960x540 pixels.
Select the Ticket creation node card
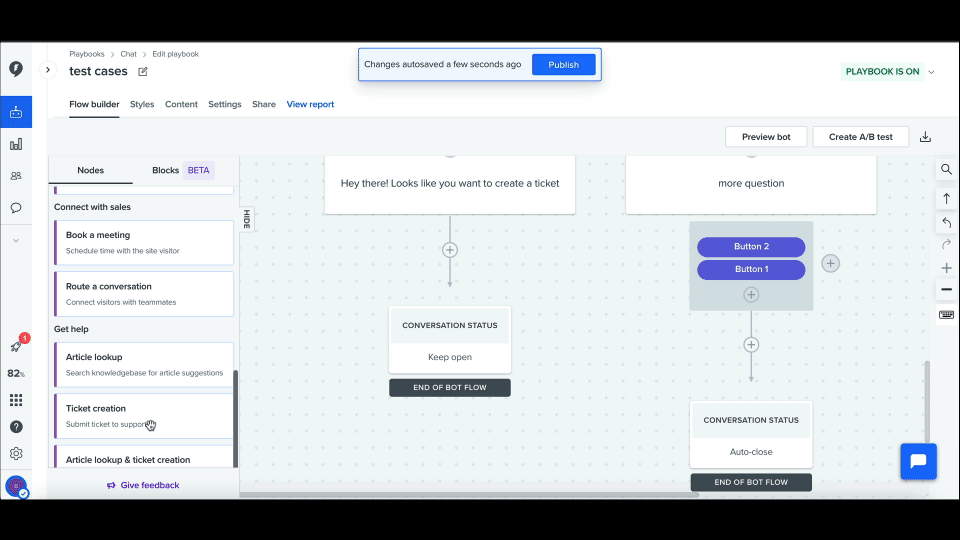(x=143, y=415)
